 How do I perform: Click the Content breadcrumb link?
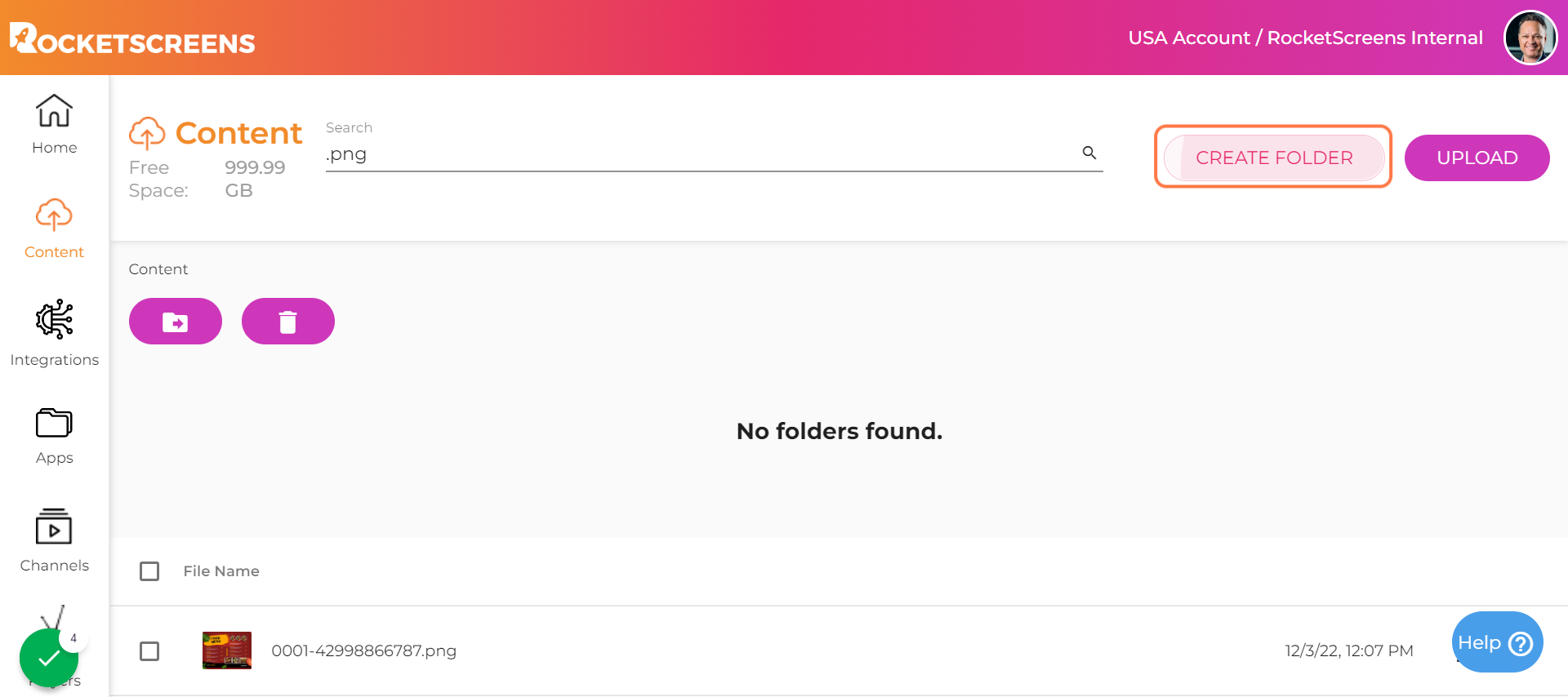point(158,269)
